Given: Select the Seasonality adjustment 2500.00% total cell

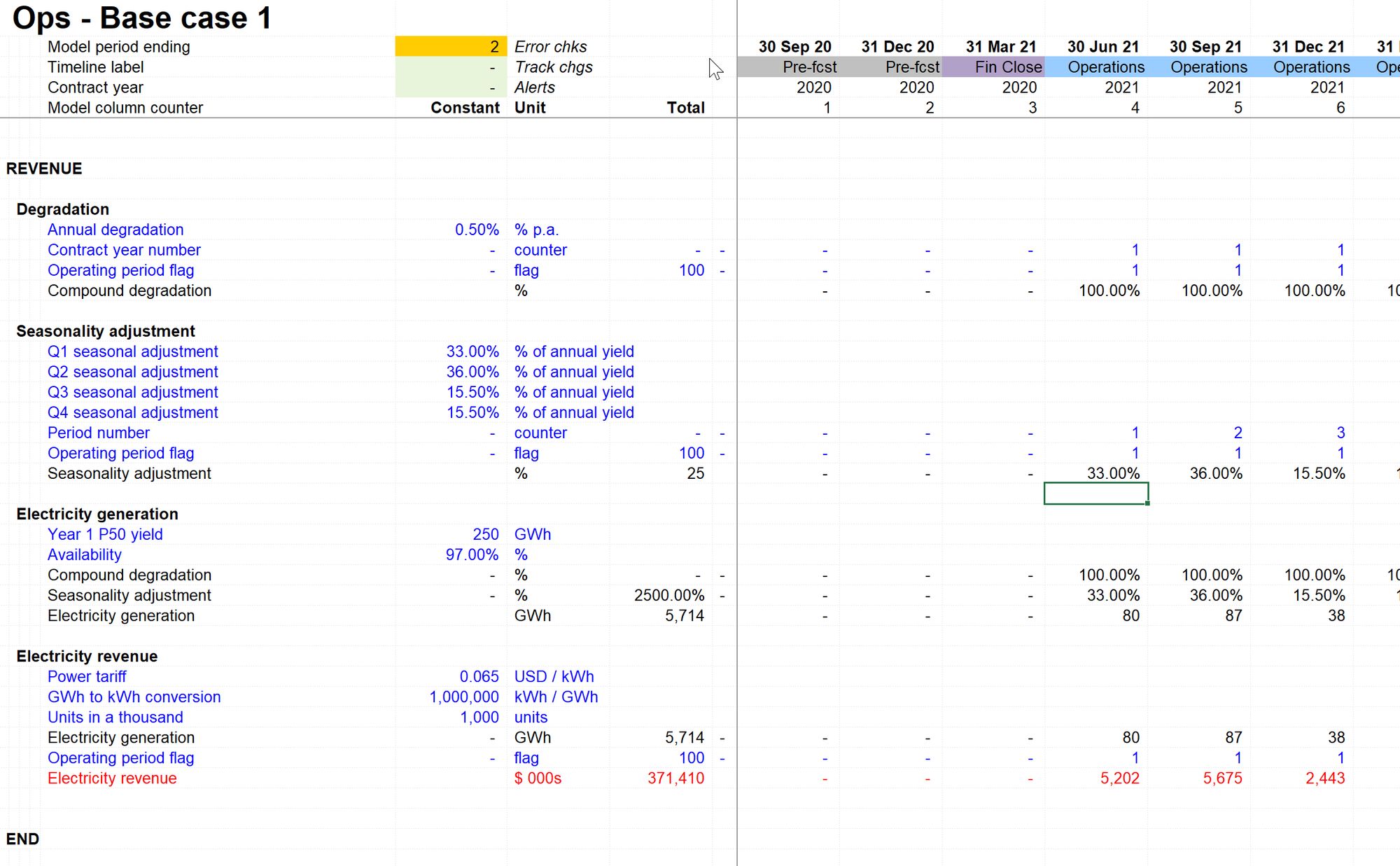Looking at the screenshot, I should (668, 595).
